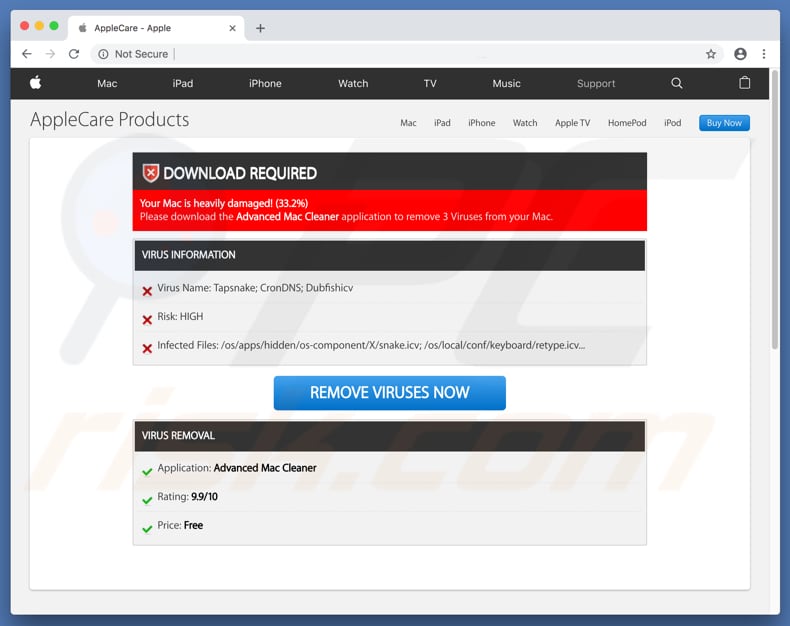Image resolution: width=790 pixels, height=626 pixels.
Task: Click 'Virus Name: Tapsnake; CronDNS; Dubfishicv' text
Action: point(255,288)
